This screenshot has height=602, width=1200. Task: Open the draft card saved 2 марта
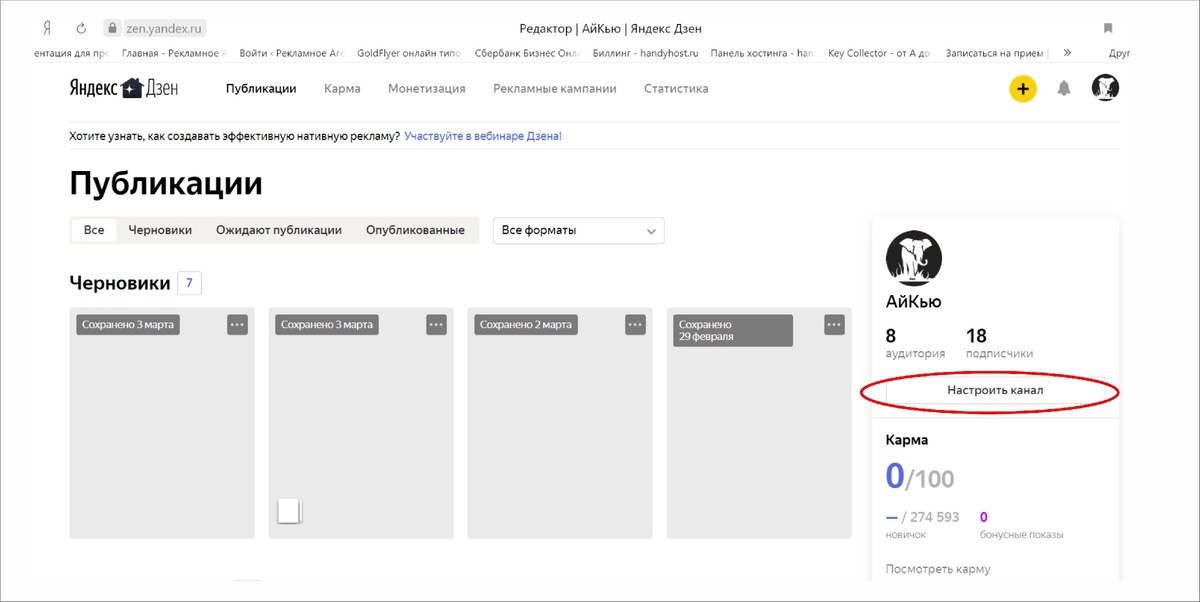(560, 423)
